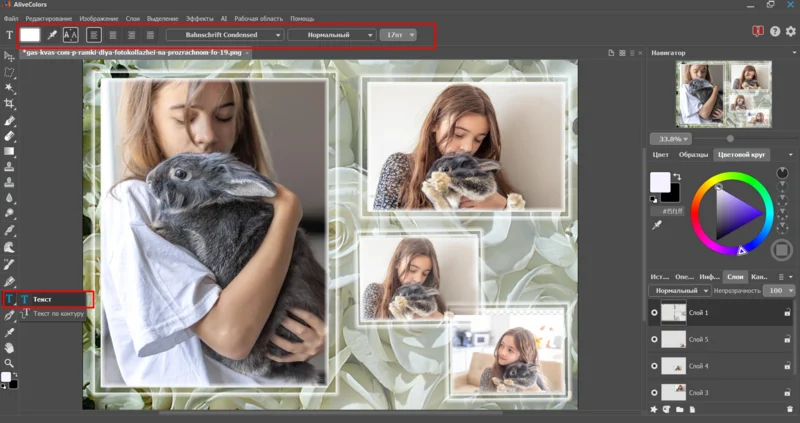800x423 pixels.
Task: Click the help question mark icon
Action: coord(775,33)
